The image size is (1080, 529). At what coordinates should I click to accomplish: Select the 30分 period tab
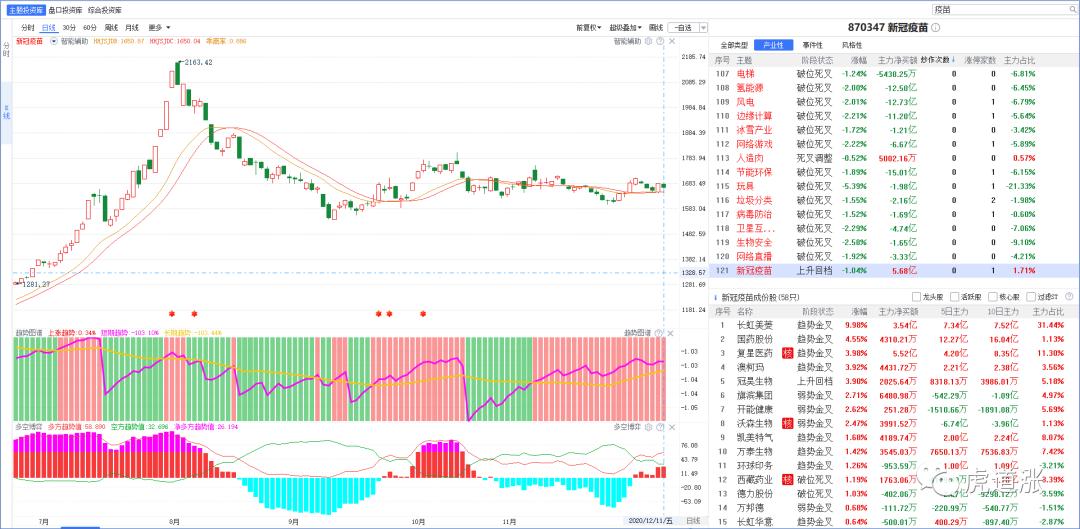point(69,28)
